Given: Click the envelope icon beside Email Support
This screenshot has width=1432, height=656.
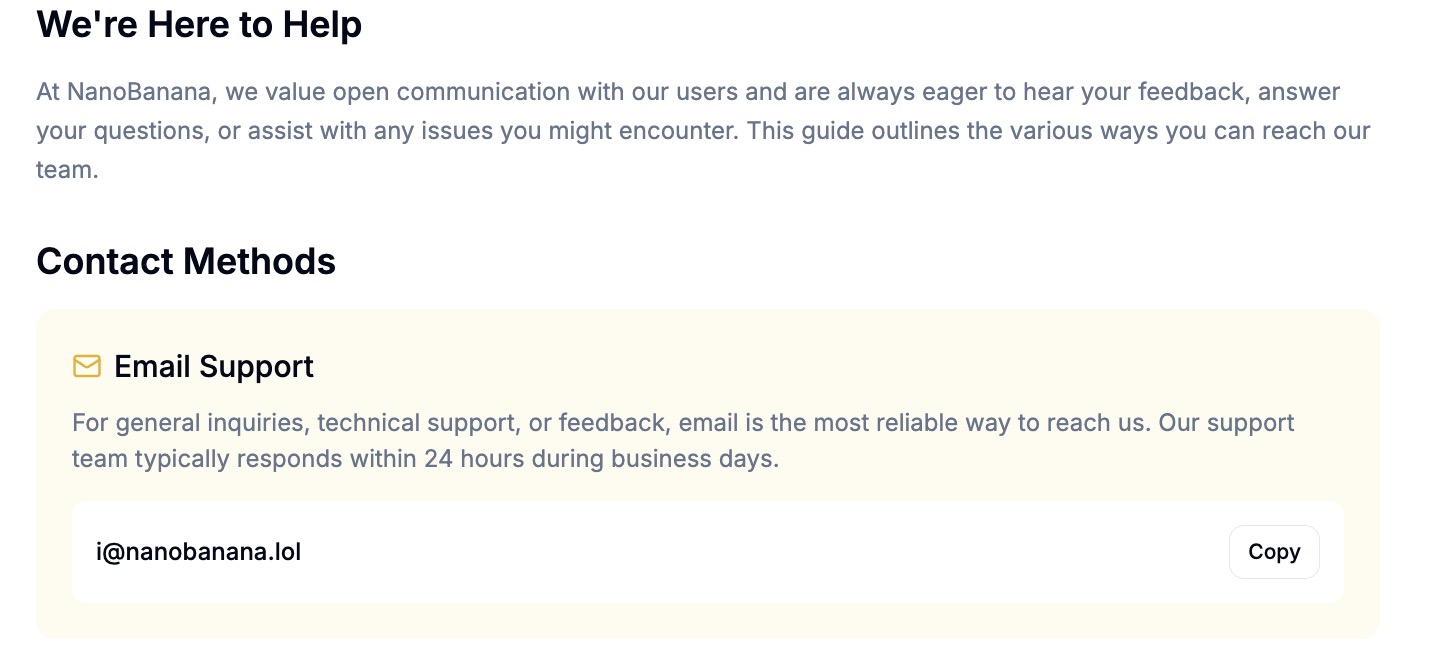Looking at the screenshot, I should click(x=87, y=367).
